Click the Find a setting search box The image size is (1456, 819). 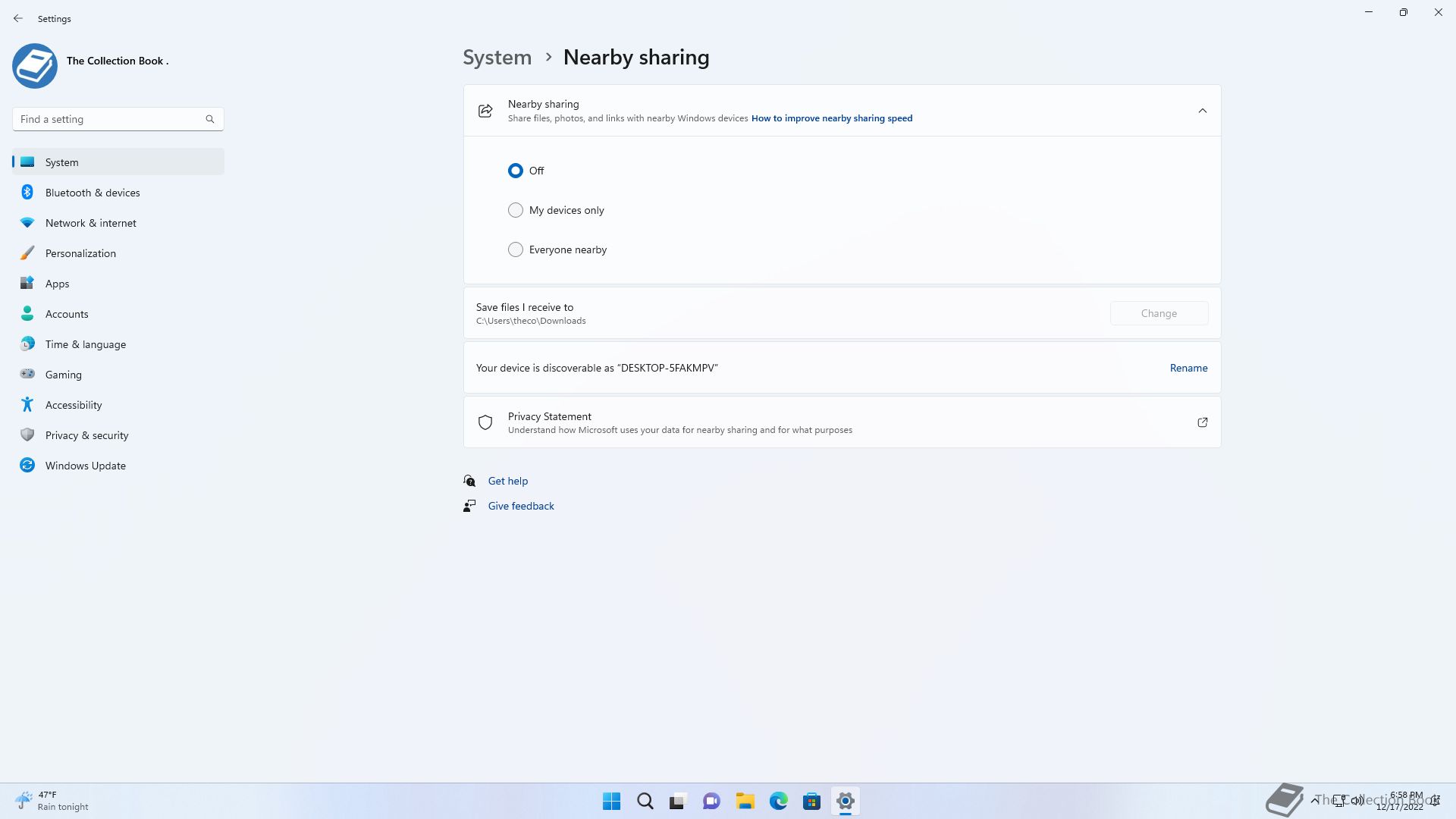(x=118, y=119)
